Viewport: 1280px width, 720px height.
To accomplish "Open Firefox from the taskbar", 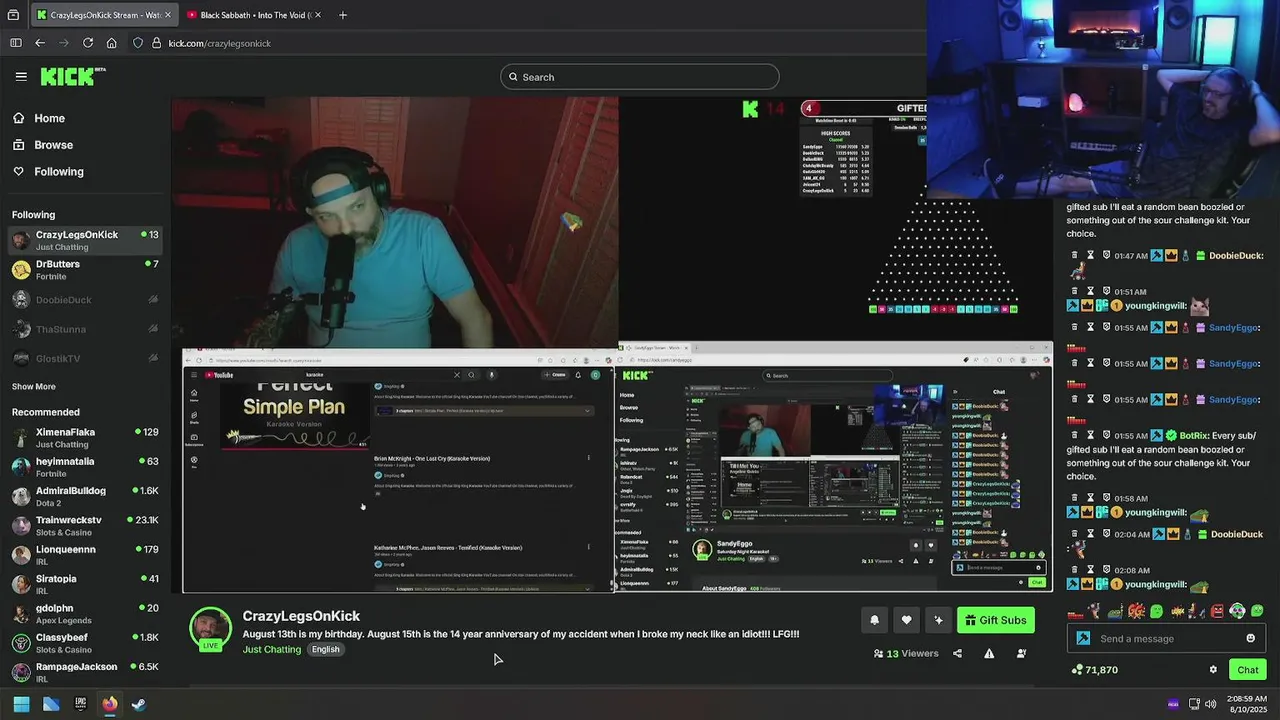I will coord(110,704).
